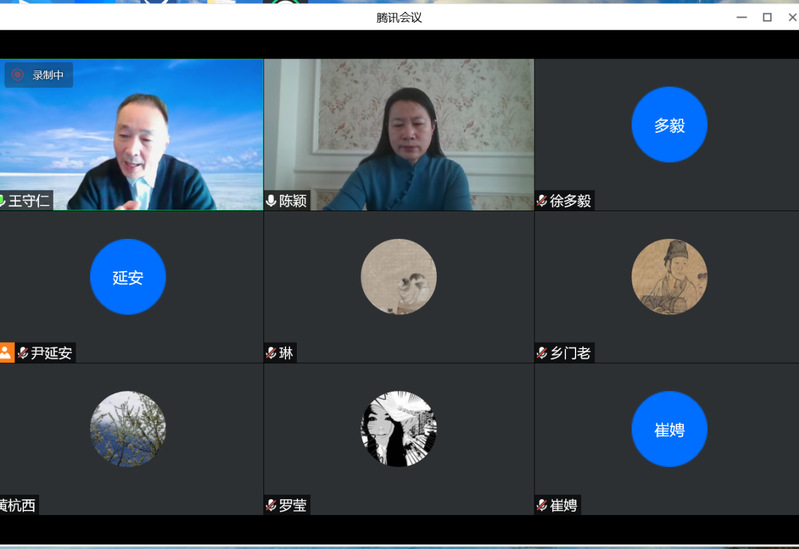Minimize the 腾讯会议 window
This screenshot has height=549, width=799.
point(742,17)
